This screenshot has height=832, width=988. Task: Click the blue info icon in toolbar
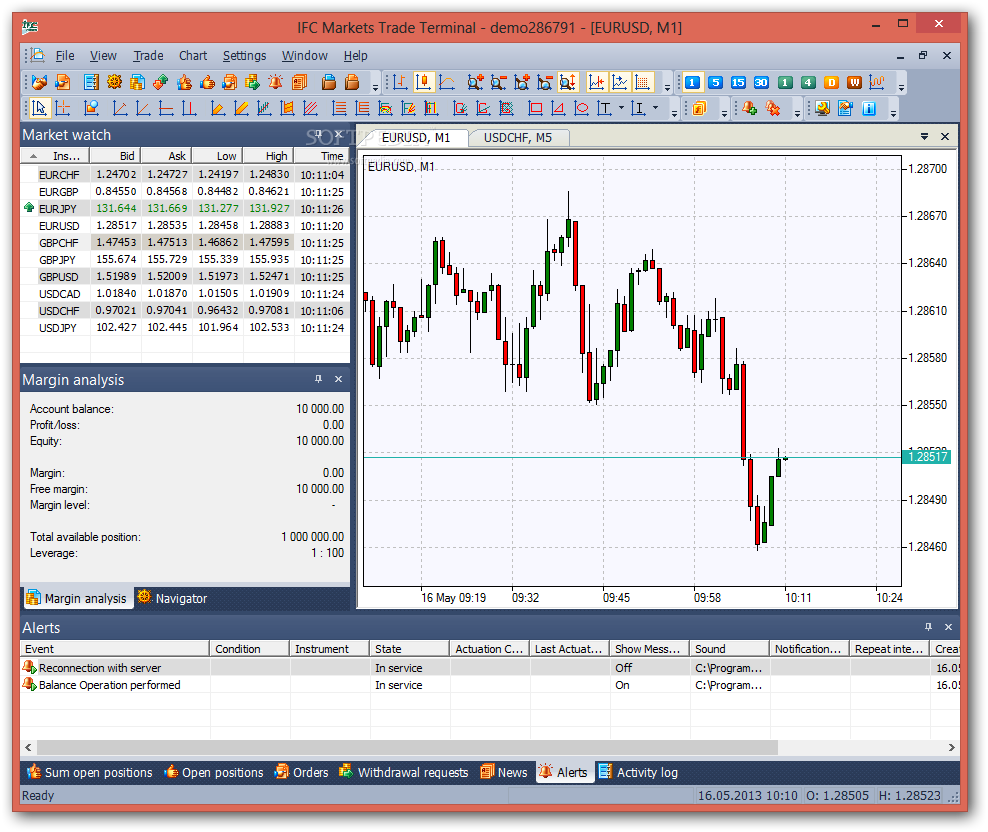tap(869, 109)
